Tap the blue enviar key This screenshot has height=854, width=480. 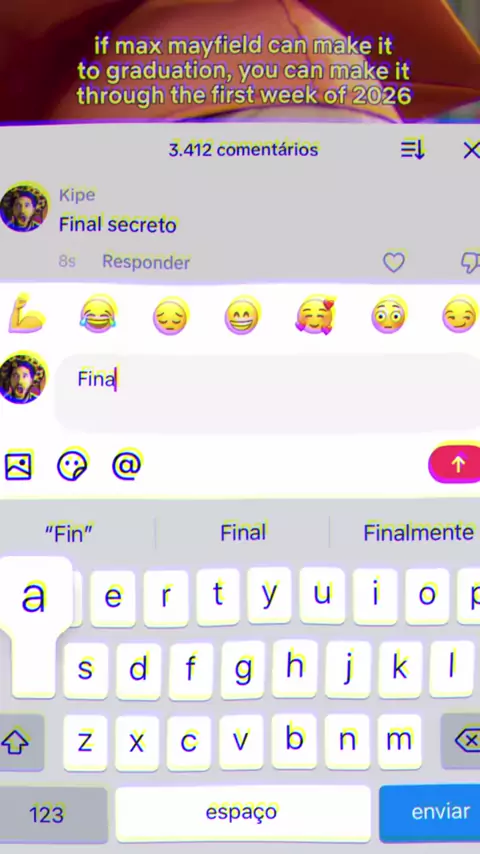pos(430,813)
